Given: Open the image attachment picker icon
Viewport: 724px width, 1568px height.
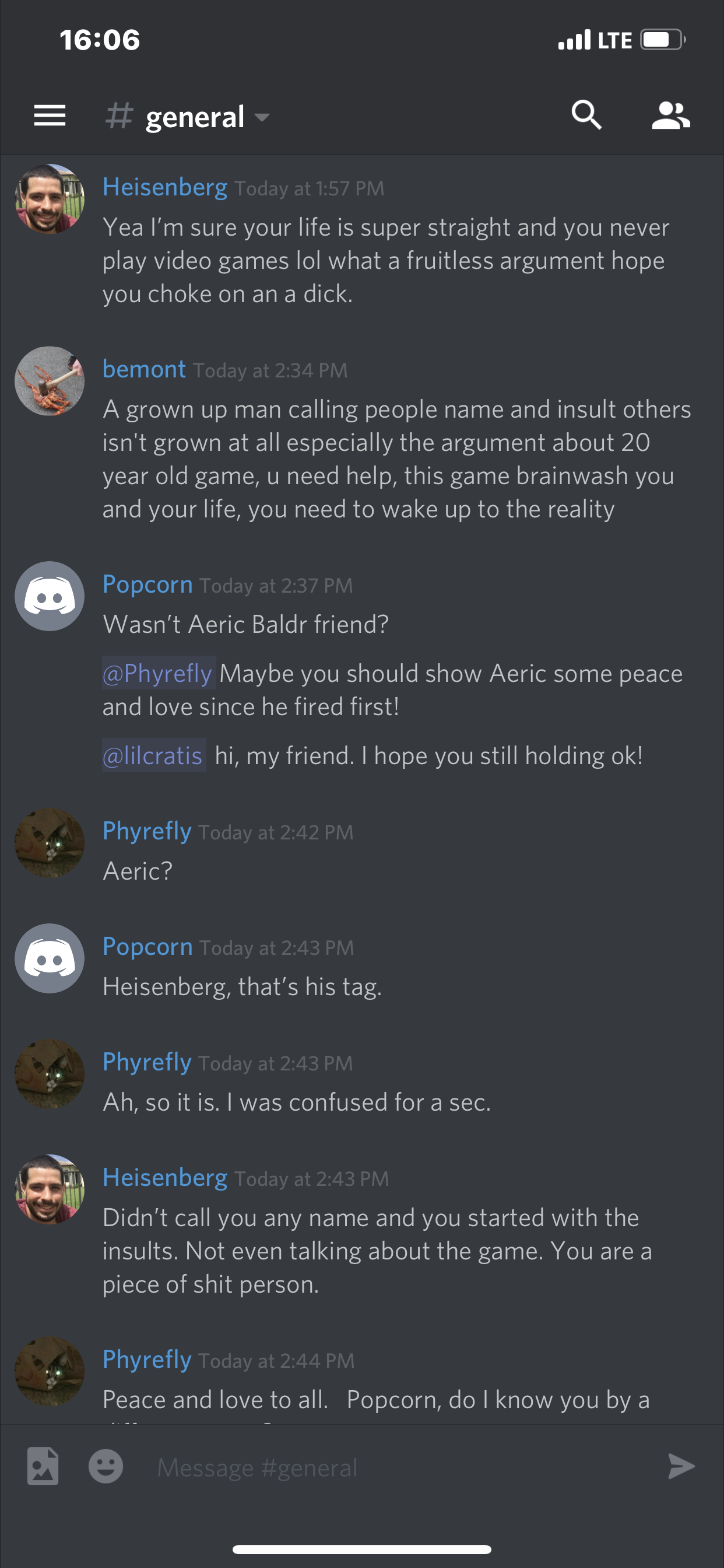Looking at the screenshot, I should [x=43, y=1466].
